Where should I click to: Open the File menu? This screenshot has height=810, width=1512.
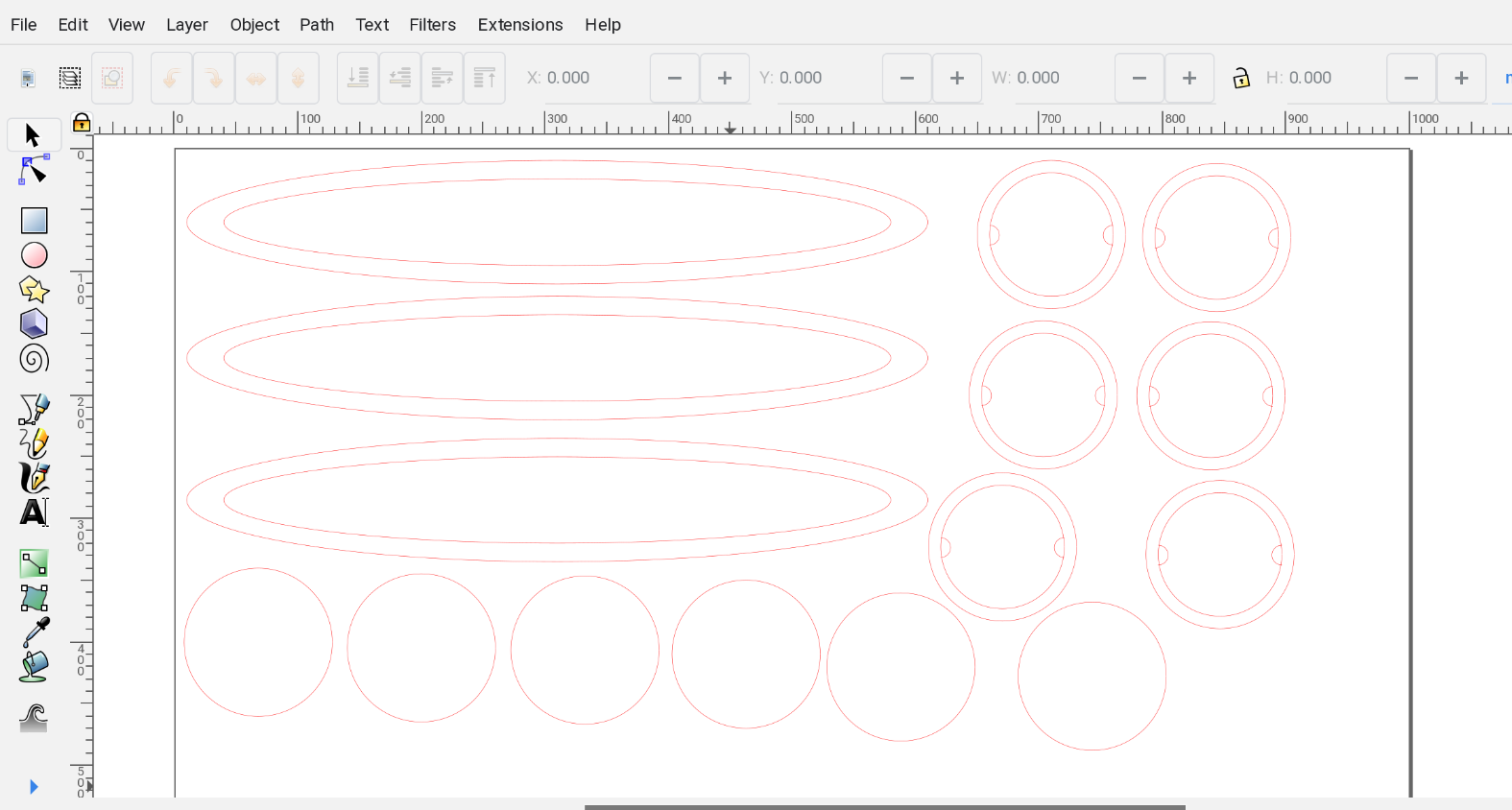coord(24,25)
